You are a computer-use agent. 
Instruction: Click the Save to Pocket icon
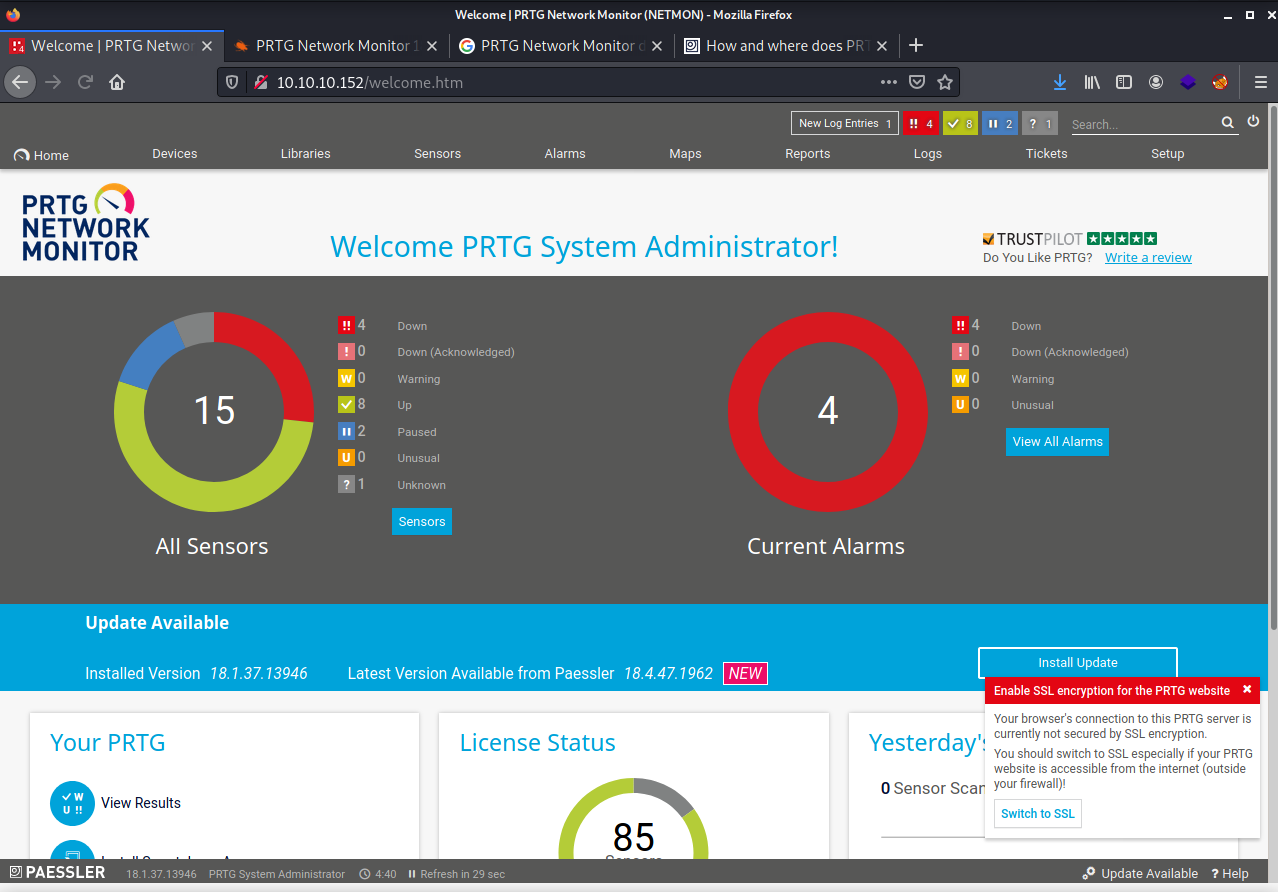point(917,82)
